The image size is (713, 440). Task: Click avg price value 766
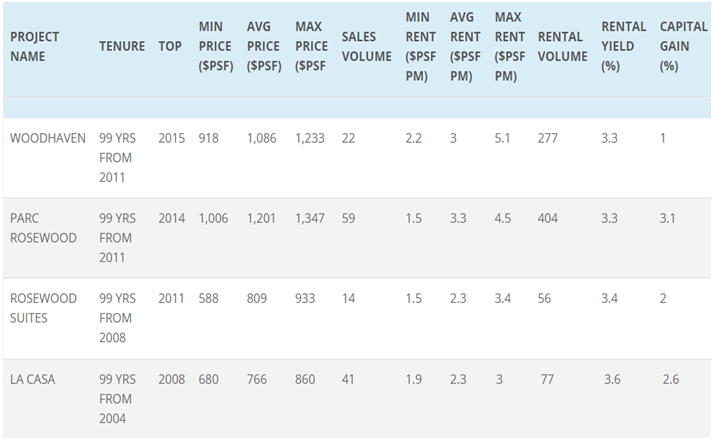click(x=256, y=380)
